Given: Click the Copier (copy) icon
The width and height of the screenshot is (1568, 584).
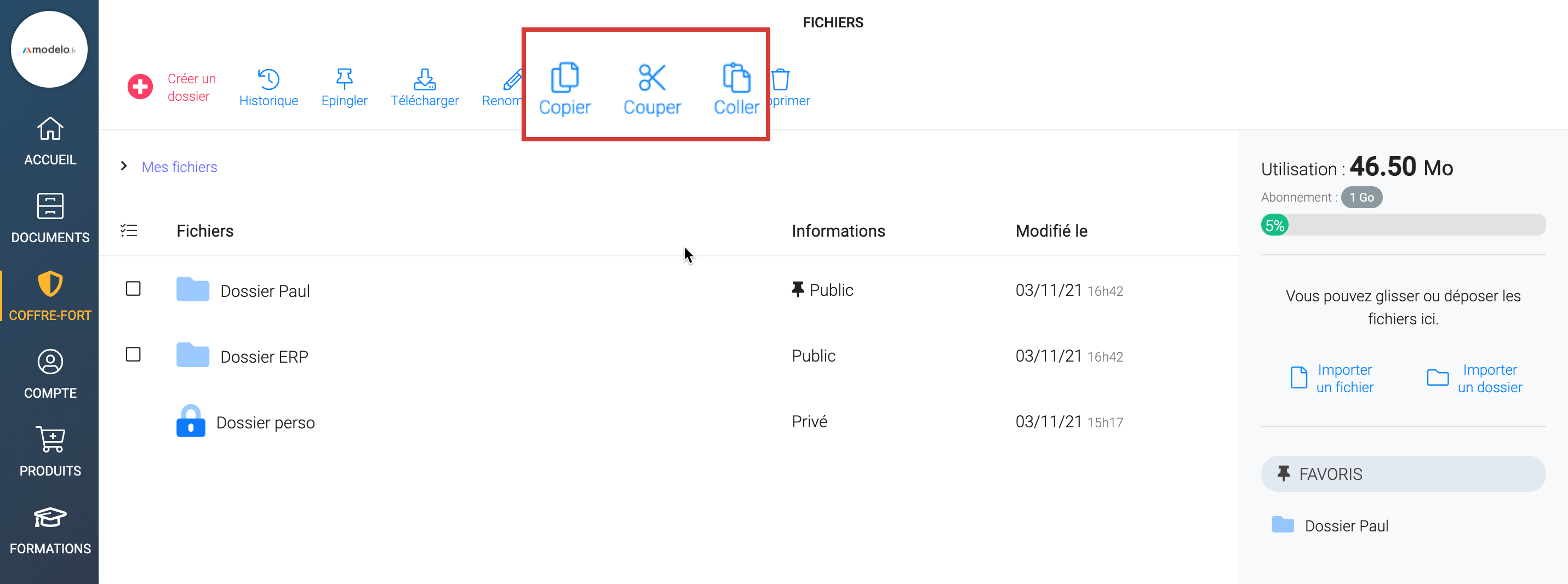Looking at the screenshot, I should pos(564,78).
